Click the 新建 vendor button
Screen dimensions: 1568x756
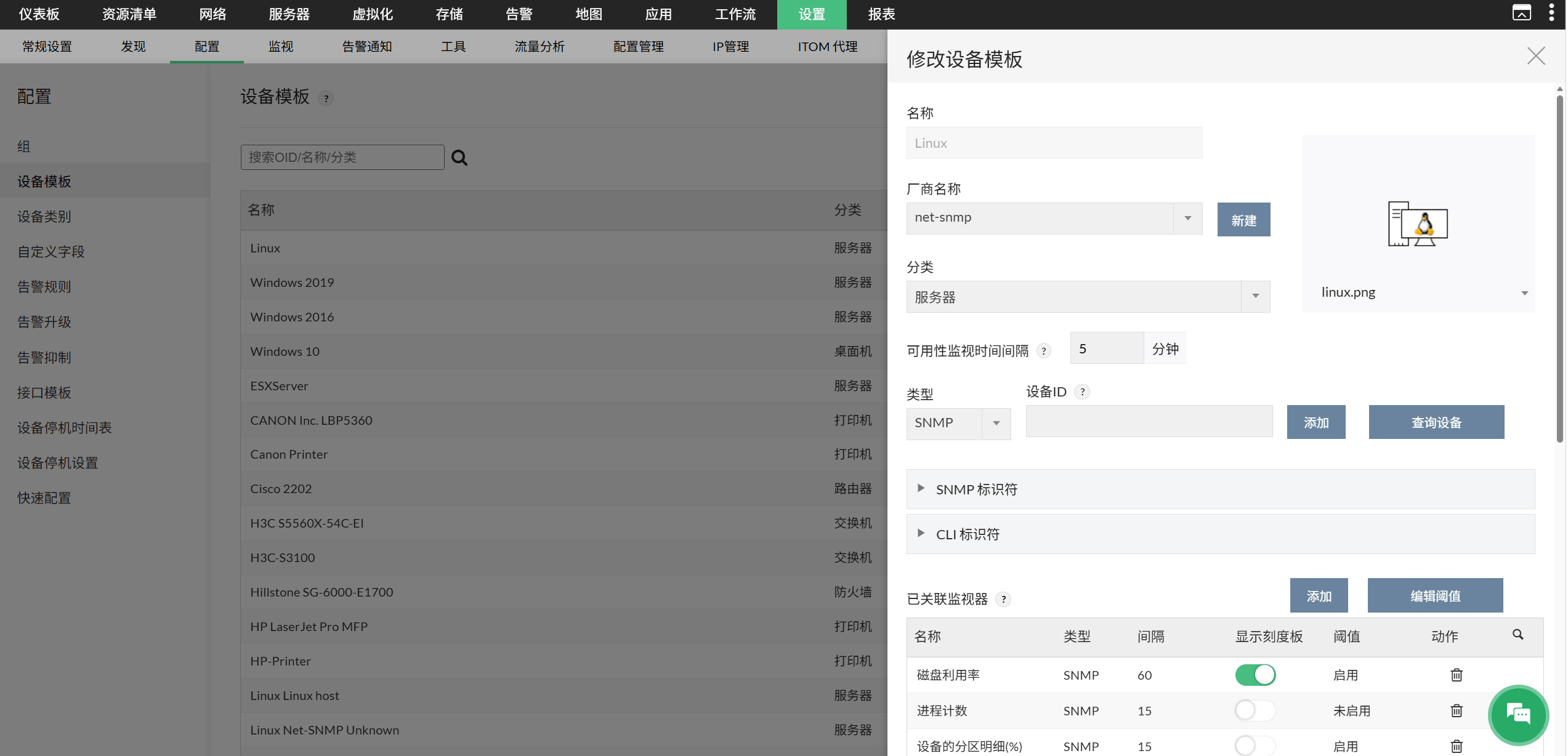tap(1243, 220)
